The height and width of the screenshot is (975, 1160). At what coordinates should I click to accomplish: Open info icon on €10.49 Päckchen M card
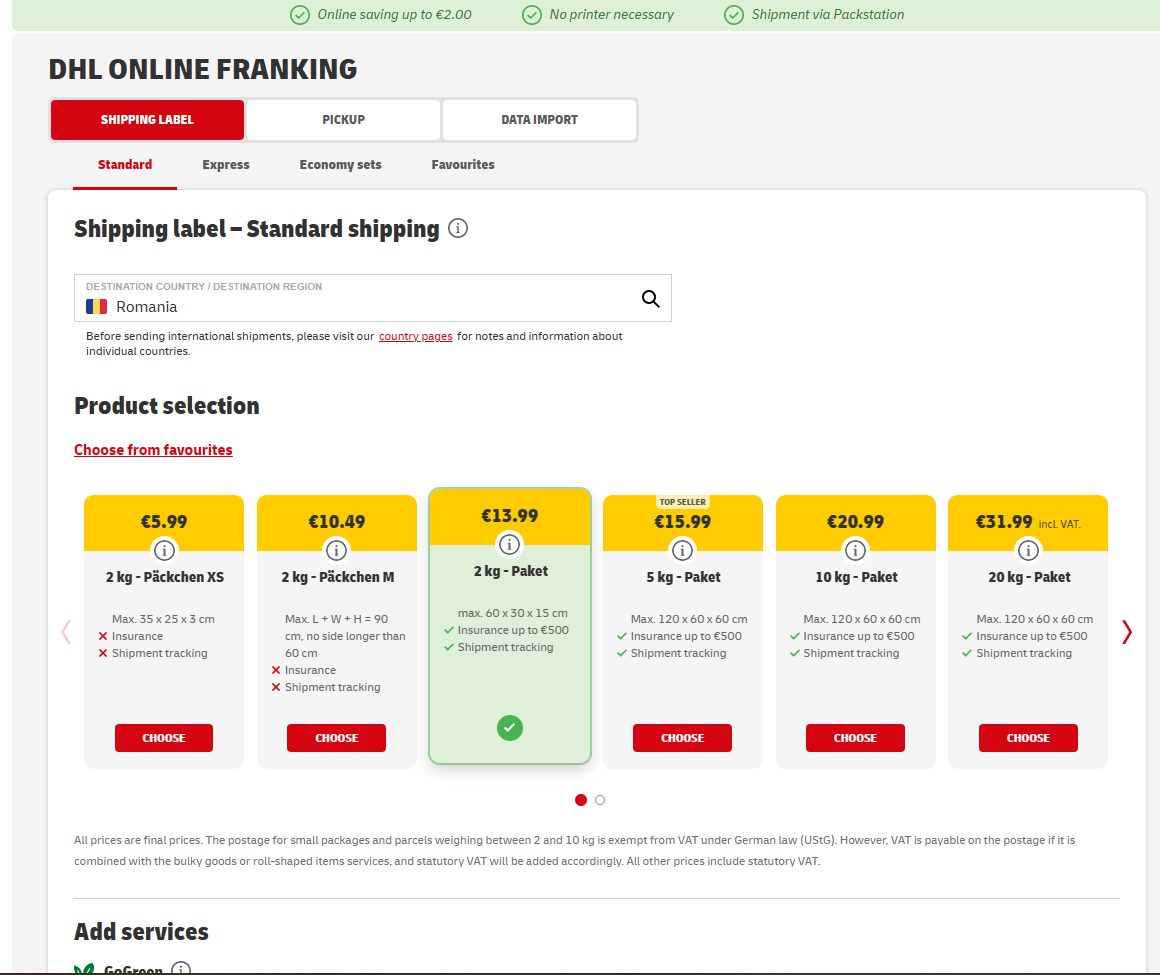tap(337, 550)
